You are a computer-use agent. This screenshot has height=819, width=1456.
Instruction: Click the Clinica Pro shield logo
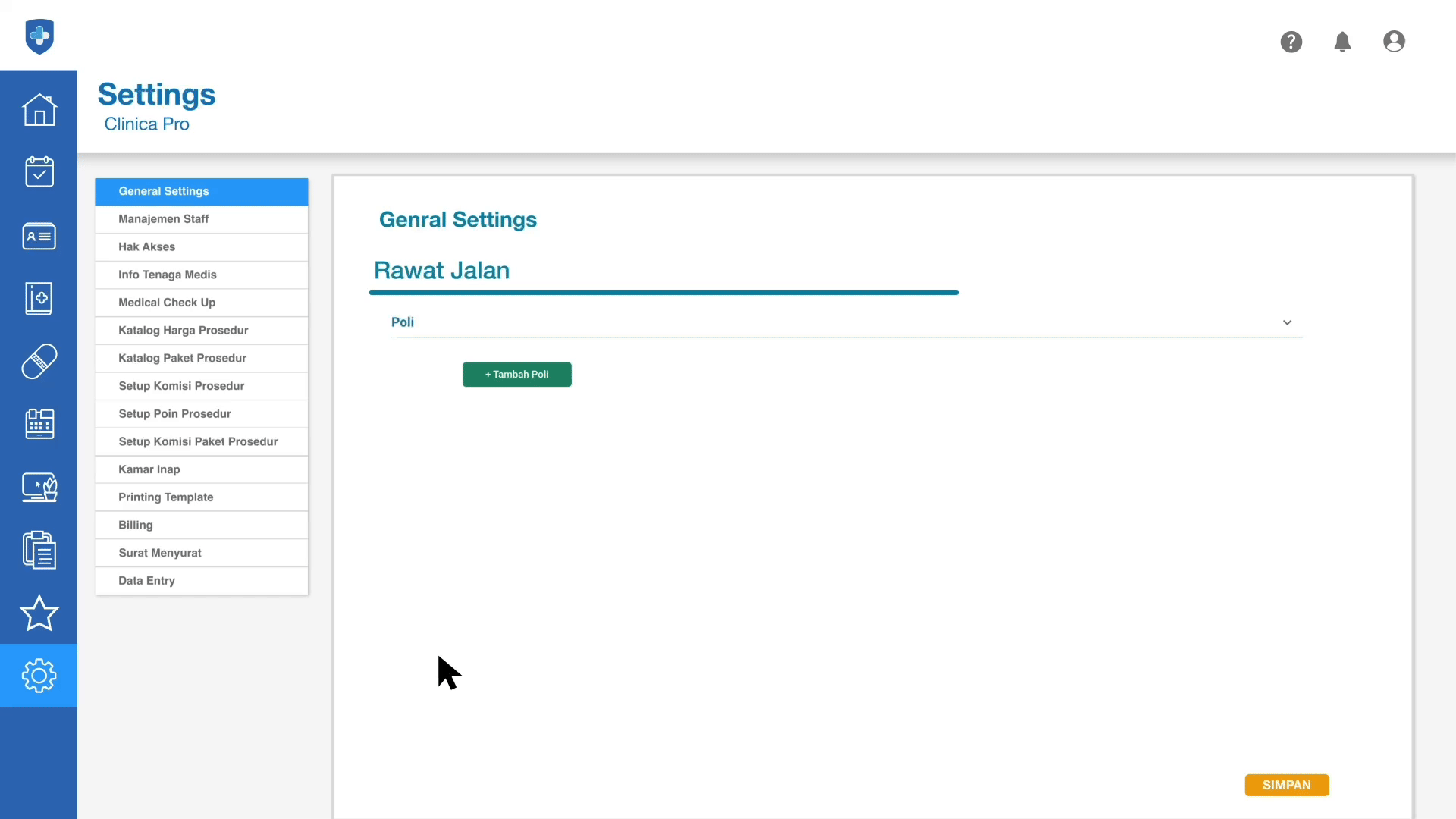tap(39, 36)
